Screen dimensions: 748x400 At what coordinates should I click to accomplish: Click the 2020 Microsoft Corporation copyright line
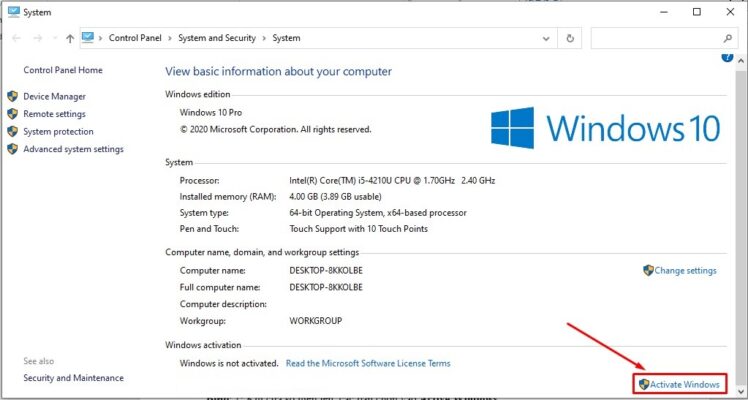click(275, 129)
